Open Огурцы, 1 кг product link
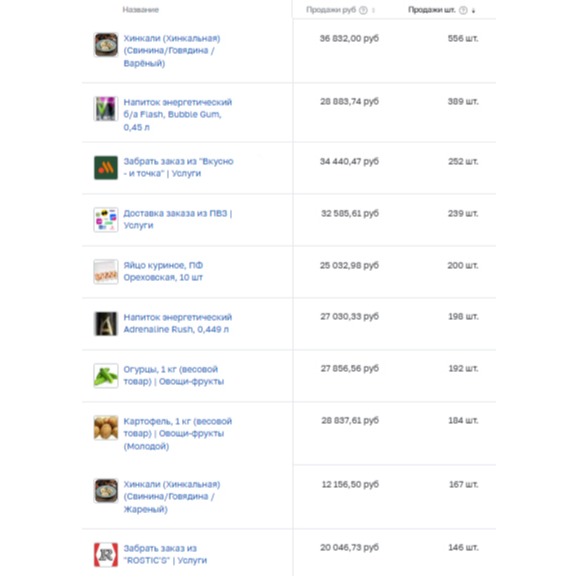577x577 pixels. [174, 375]
